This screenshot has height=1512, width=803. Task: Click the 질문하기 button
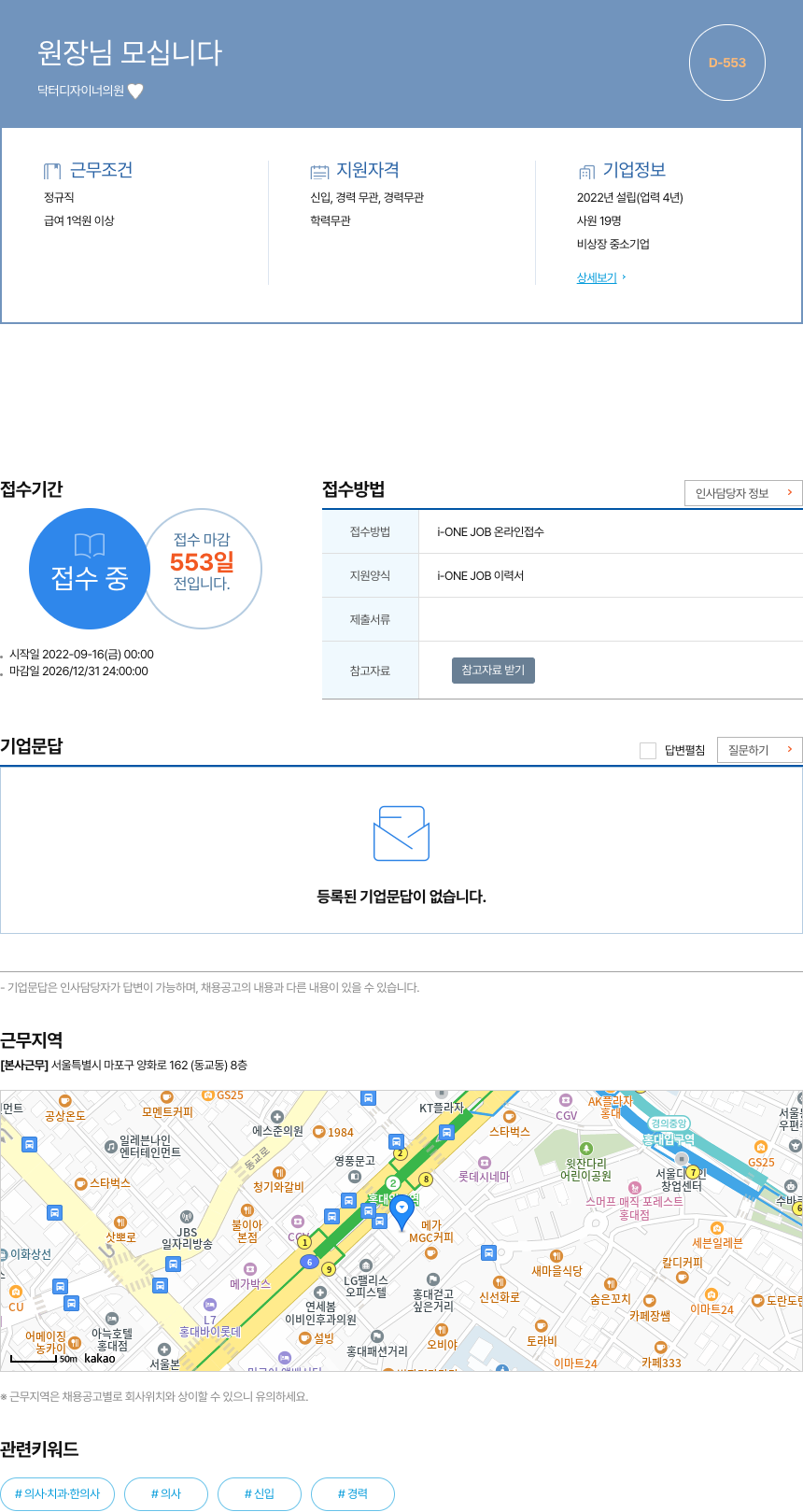point(759,750)
